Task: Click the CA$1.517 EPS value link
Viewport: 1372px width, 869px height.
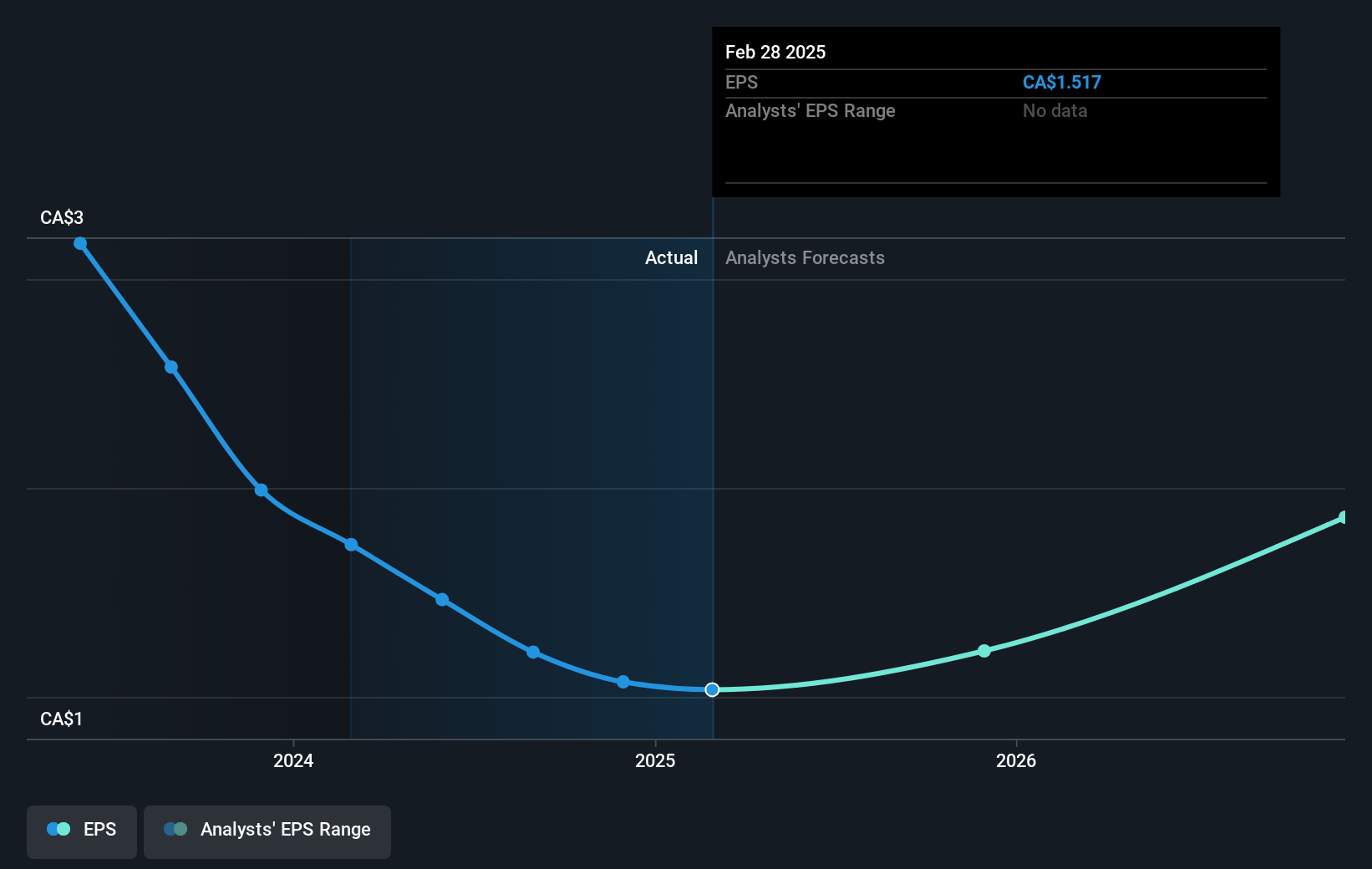Action: (x=1062, y=82)
